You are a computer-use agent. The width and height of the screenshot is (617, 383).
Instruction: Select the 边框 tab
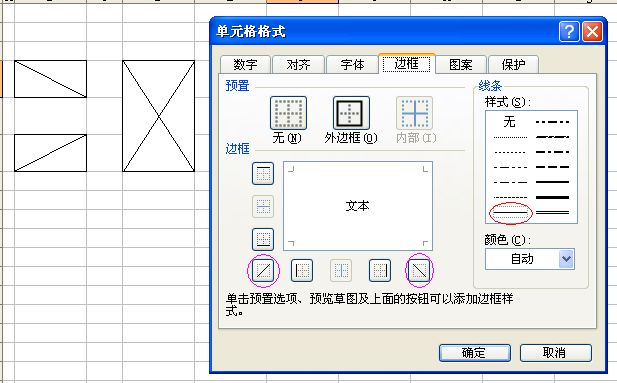407,63
